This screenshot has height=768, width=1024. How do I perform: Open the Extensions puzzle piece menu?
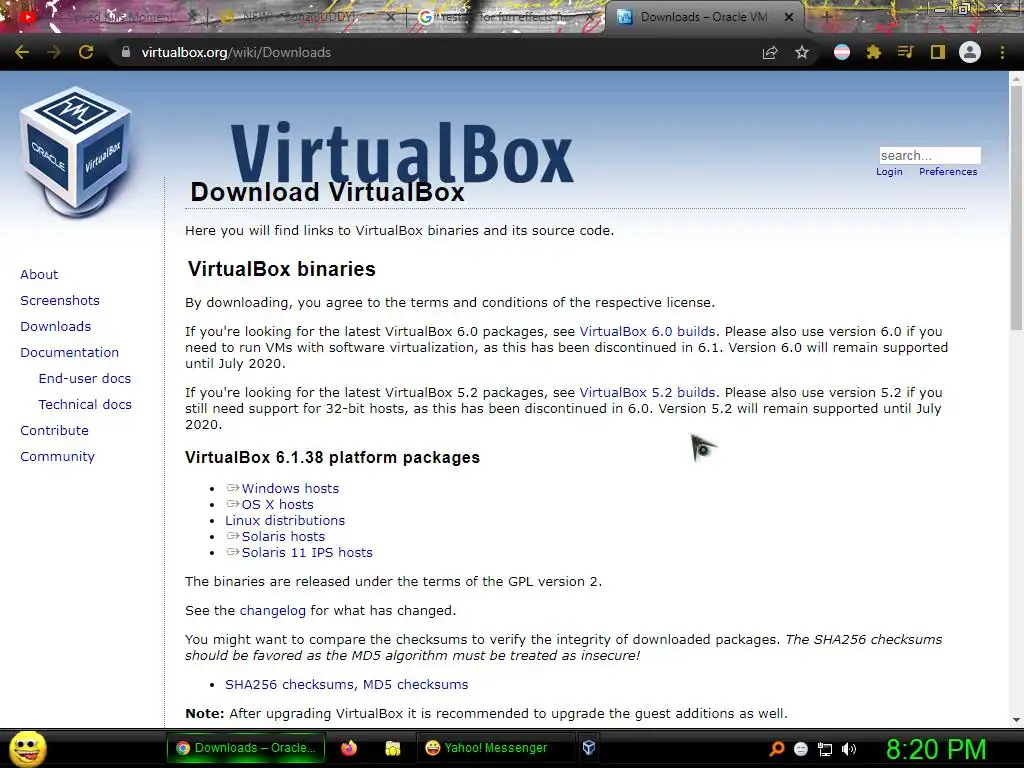pos(874,52)
